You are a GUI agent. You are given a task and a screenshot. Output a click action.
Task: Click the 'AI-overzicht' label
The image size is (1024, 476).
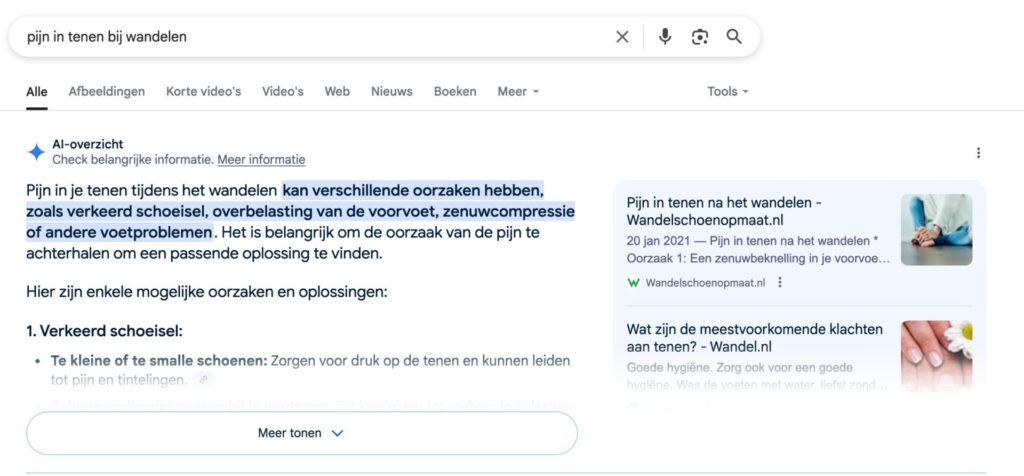pos(88,144)
